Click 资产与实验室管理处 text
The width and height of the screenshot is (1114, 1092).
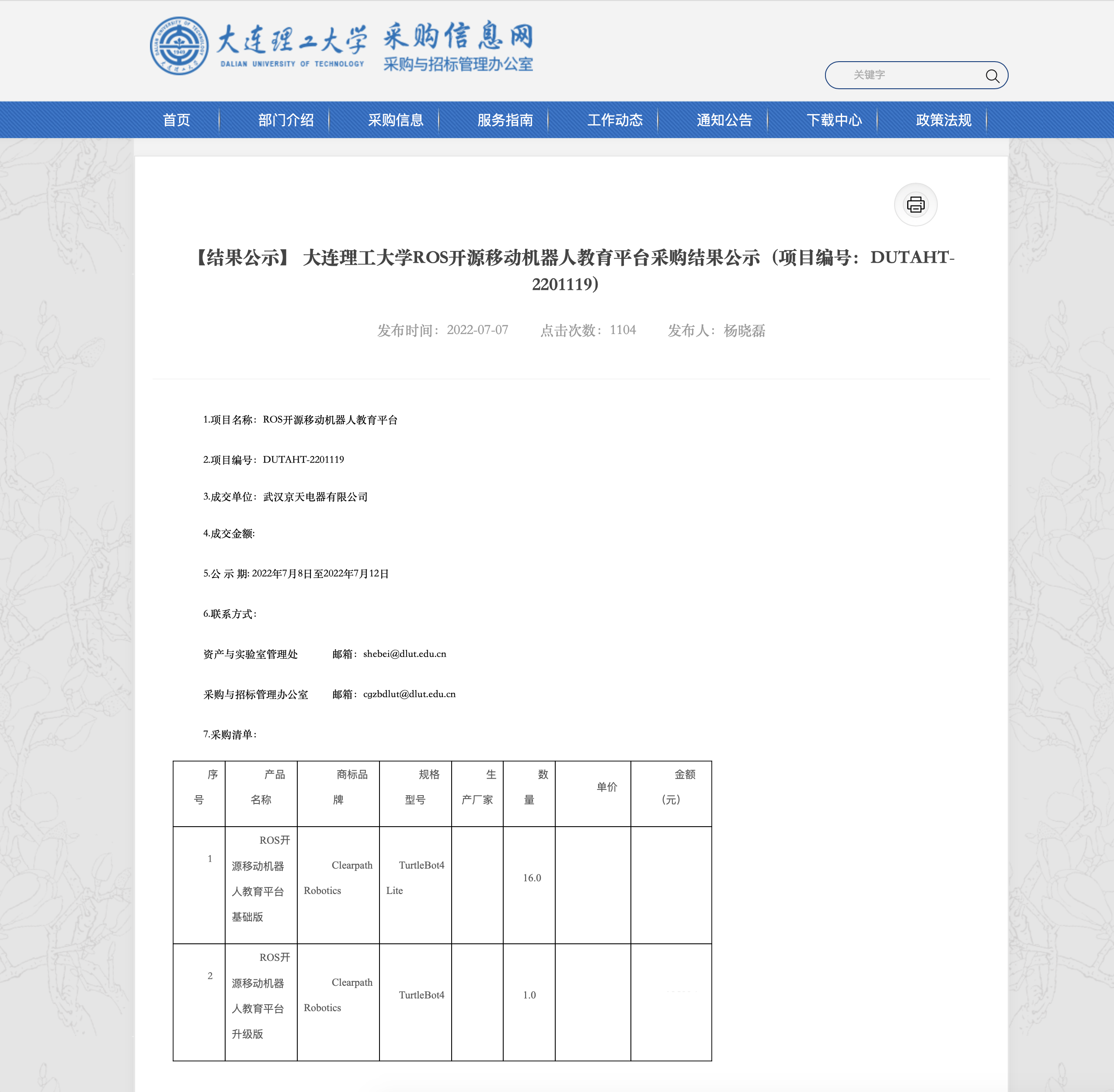coord(250,654)
